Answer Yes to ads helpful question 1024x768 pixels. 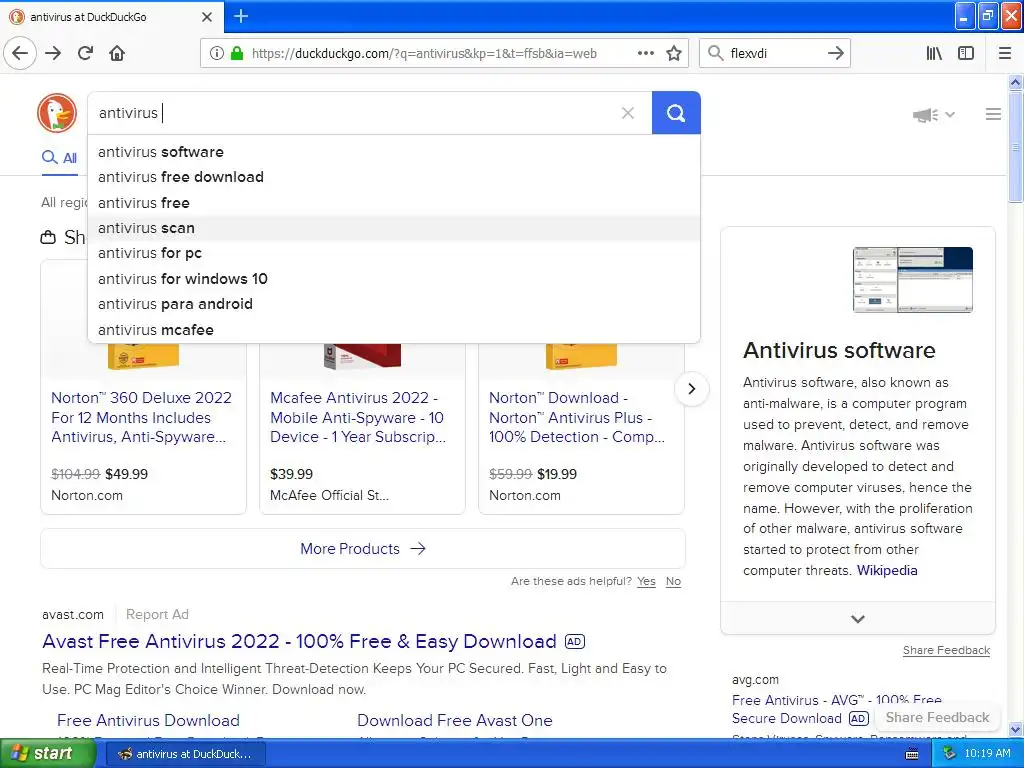coord(646,581)
